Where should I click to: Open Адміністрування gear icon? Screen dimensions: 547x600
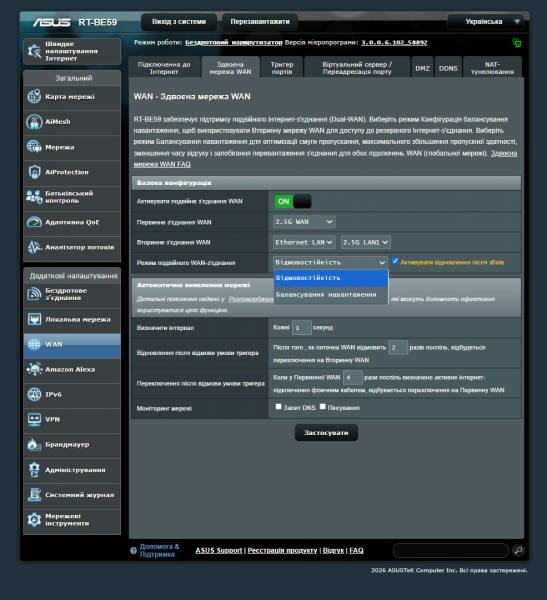pyautogui.click(x=34, y=470)
